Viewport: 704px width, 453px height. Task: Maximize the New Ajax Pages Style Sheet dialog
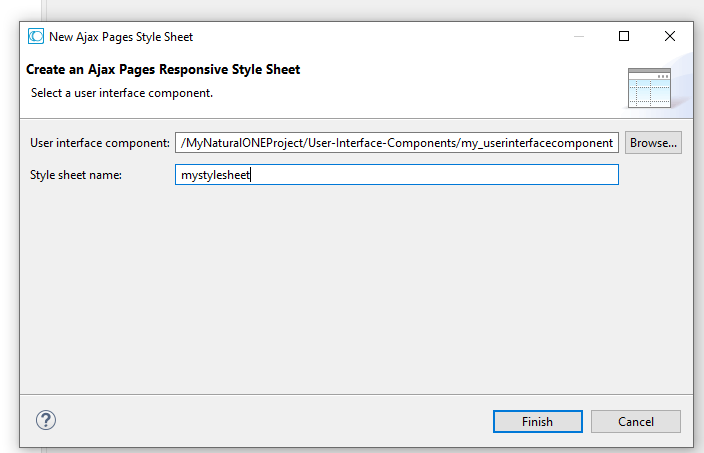click(624, 36)
